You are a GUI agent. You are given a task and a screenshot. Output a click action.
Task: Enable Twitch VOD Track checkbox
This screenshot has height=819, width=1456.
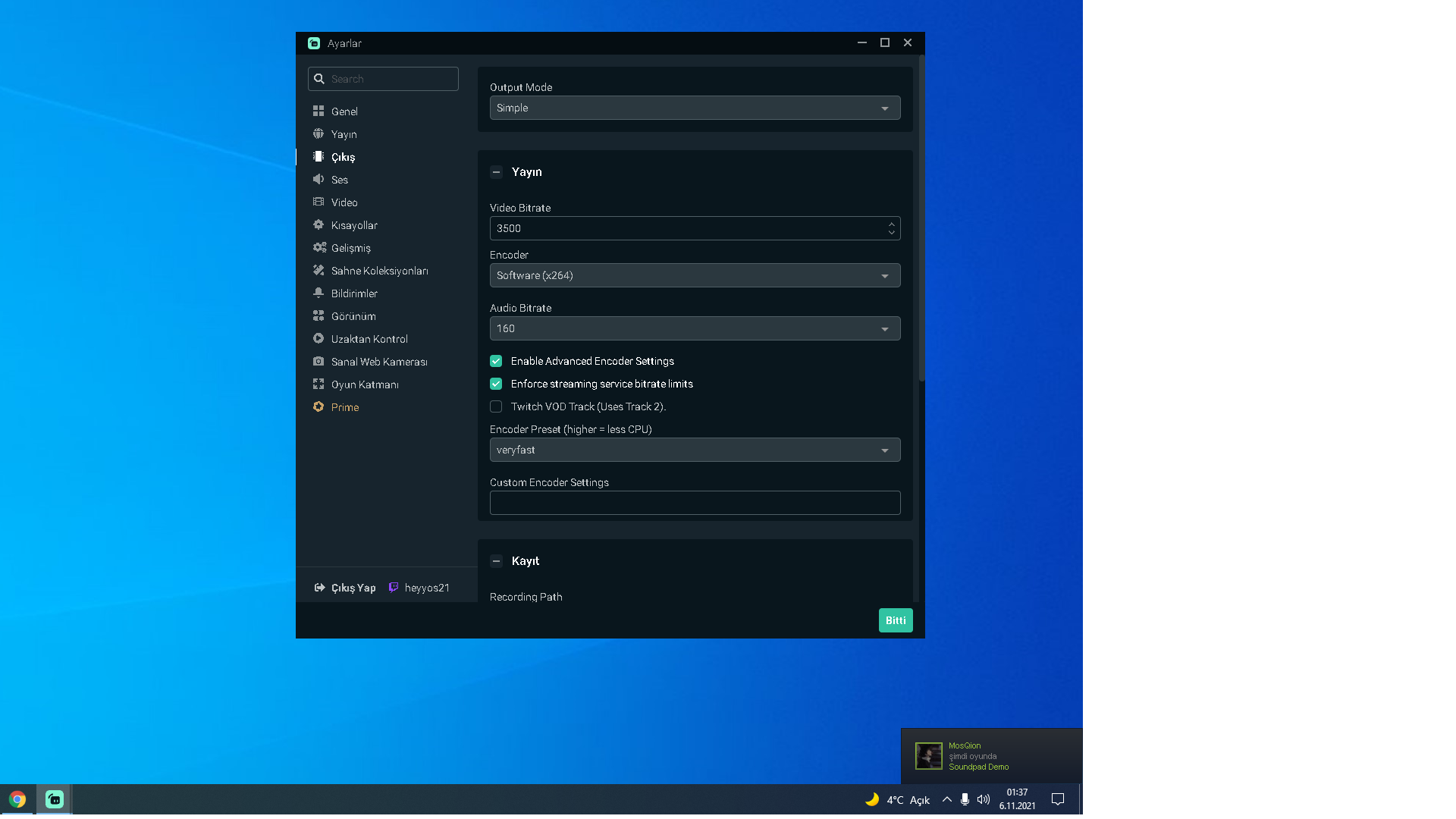[495, 406]
